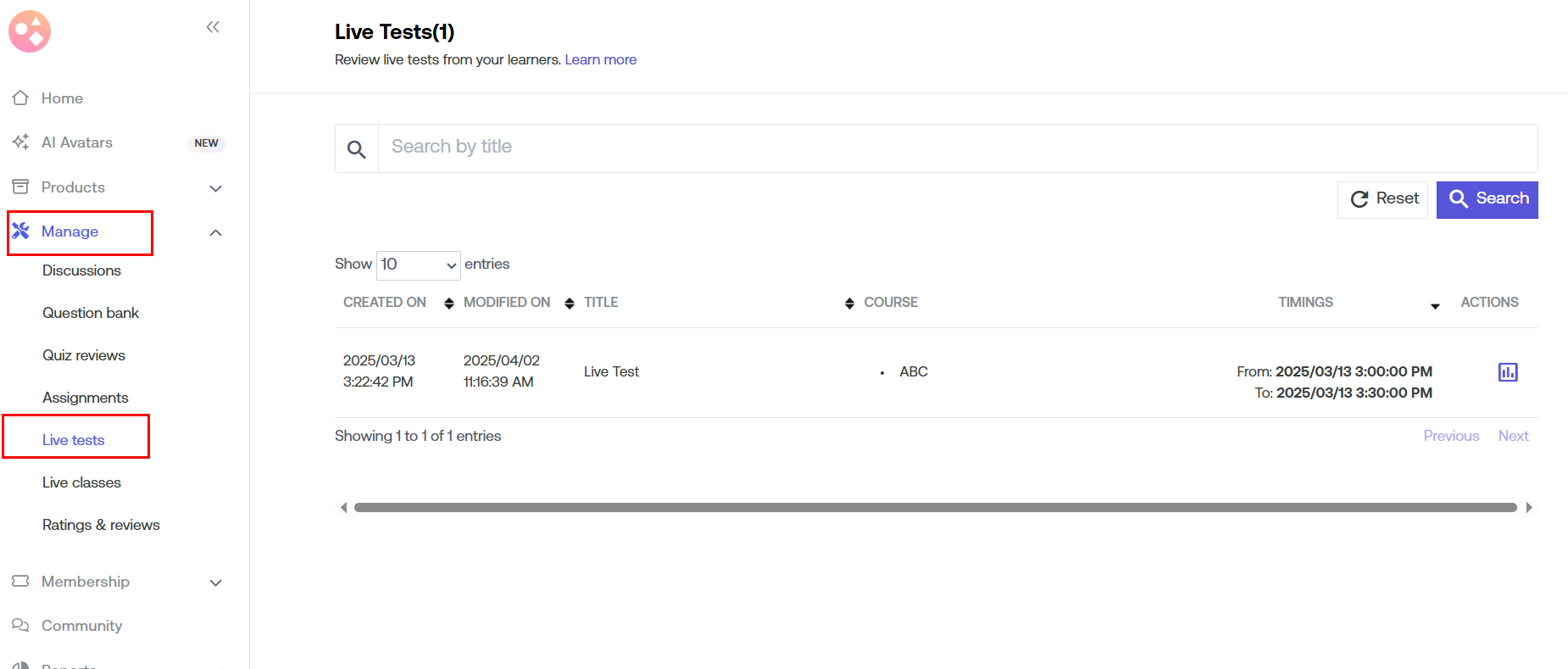
Task: Click the Community chat bubbles icon
Action: pos(21,626)
